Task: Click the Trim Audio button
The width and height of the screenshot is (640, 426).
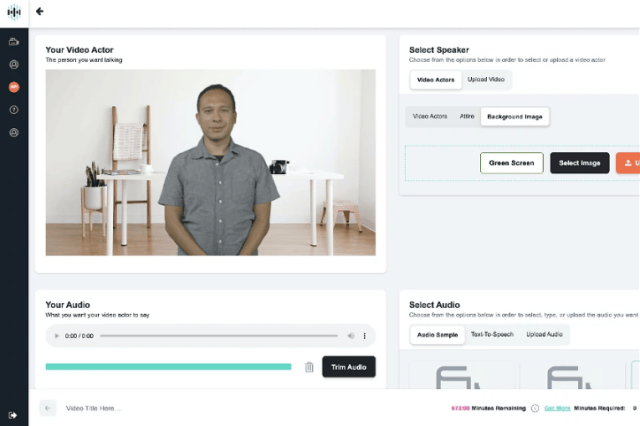Action: point(349,367)
